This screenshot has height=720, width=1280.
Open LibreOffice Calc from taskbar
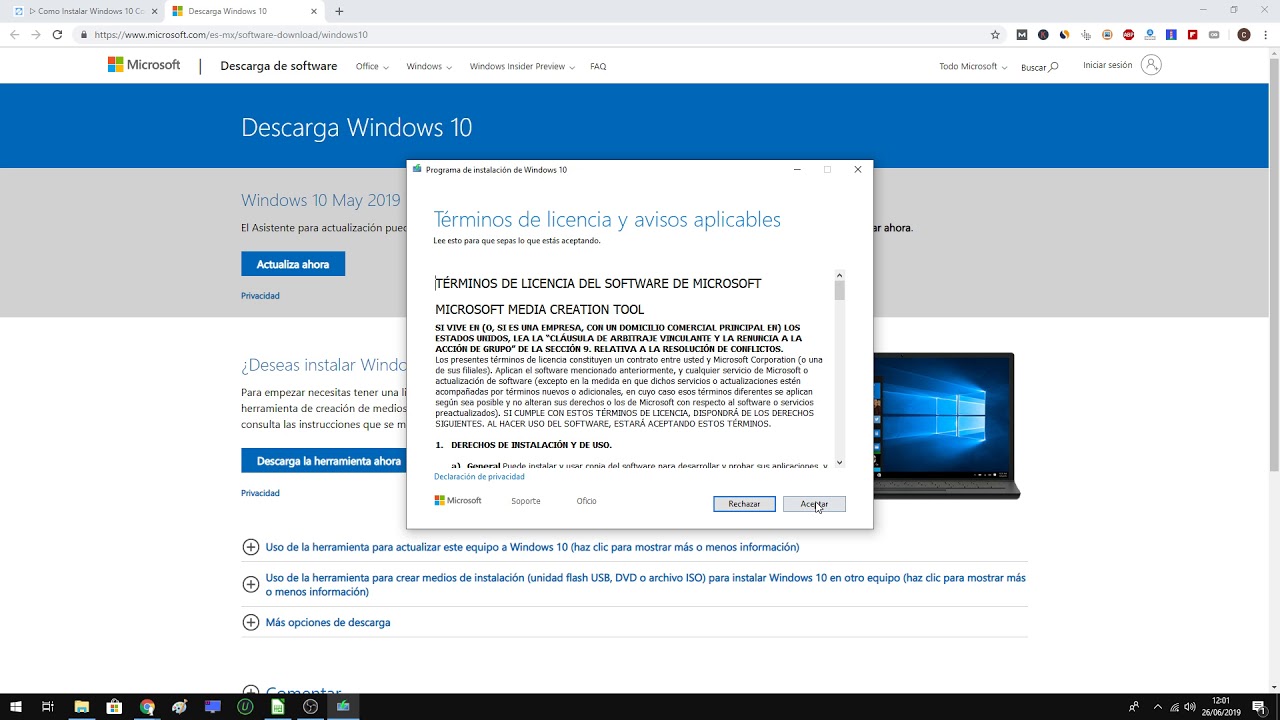tap(278, 707)
